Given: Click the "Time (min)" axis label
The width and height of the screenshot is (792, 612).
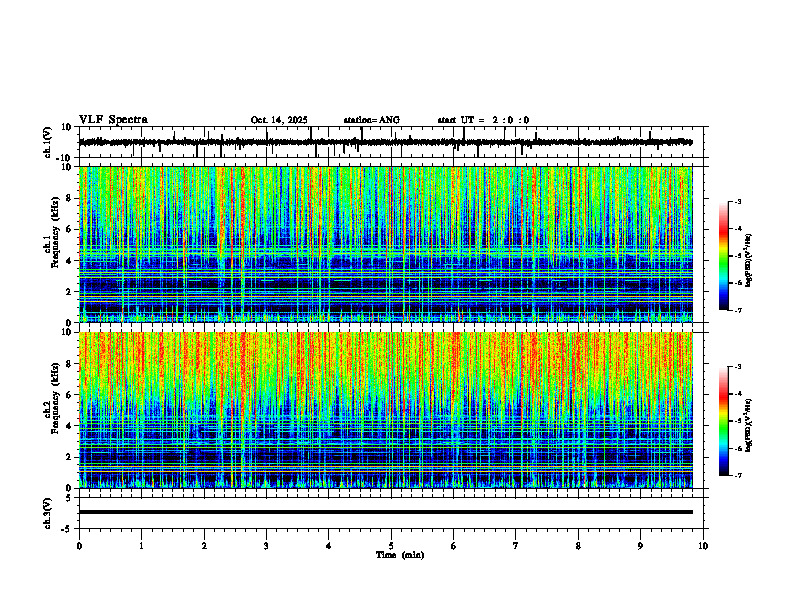Looking at the screenshot, I should 400,555.
